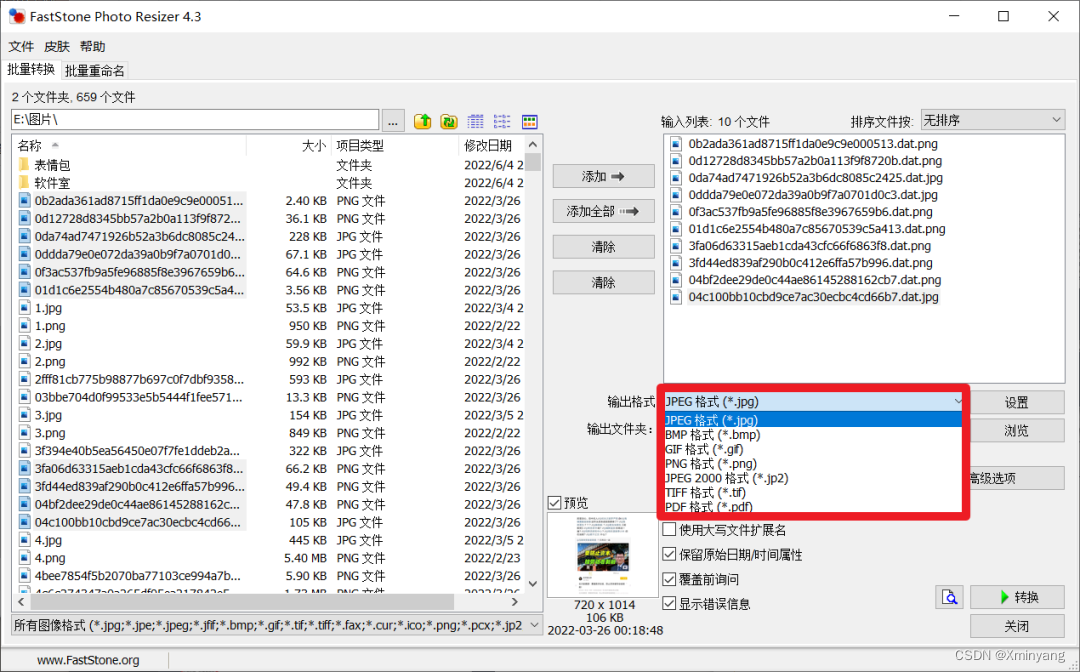Click the browse path ellipsis button
This screenshot has width=1080, height=672.
(x=393, y=120)
